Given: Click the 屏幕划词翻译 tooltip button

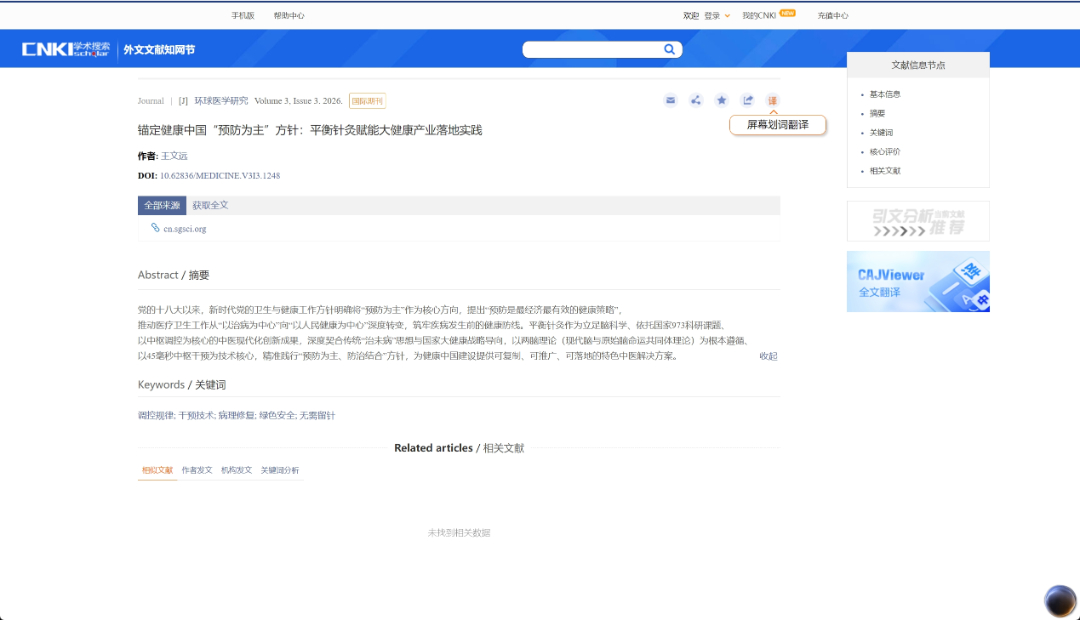Looking at the screenshot, I should click(x=778, y=125).
